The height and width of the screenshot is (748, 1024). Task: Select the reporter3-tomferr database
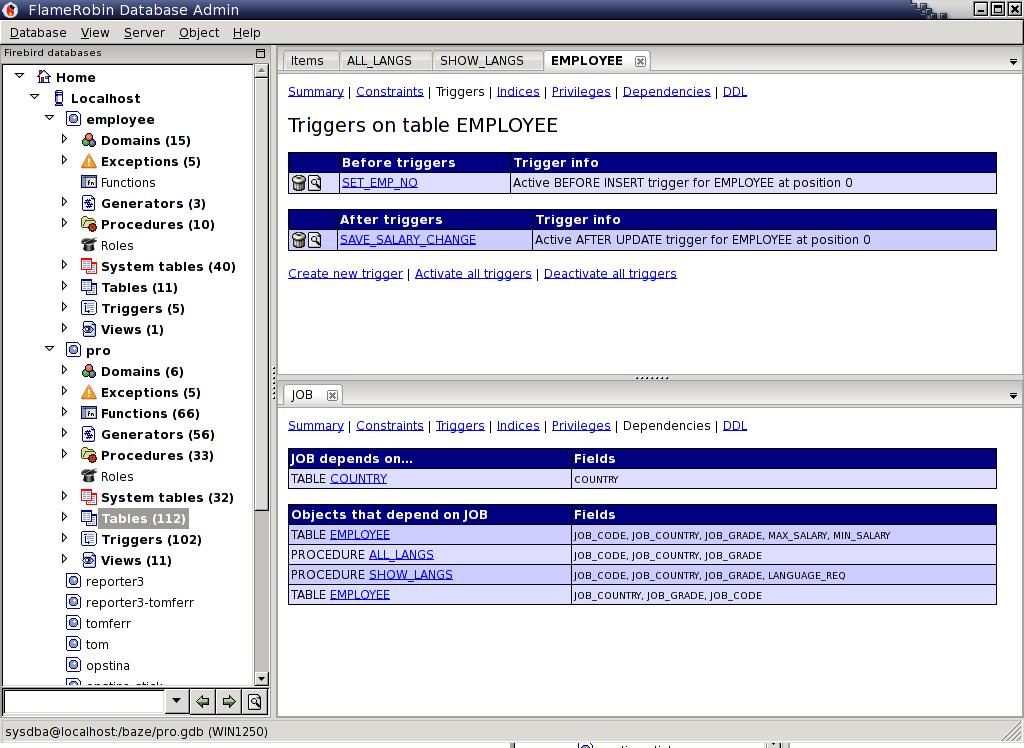(140, 602)
